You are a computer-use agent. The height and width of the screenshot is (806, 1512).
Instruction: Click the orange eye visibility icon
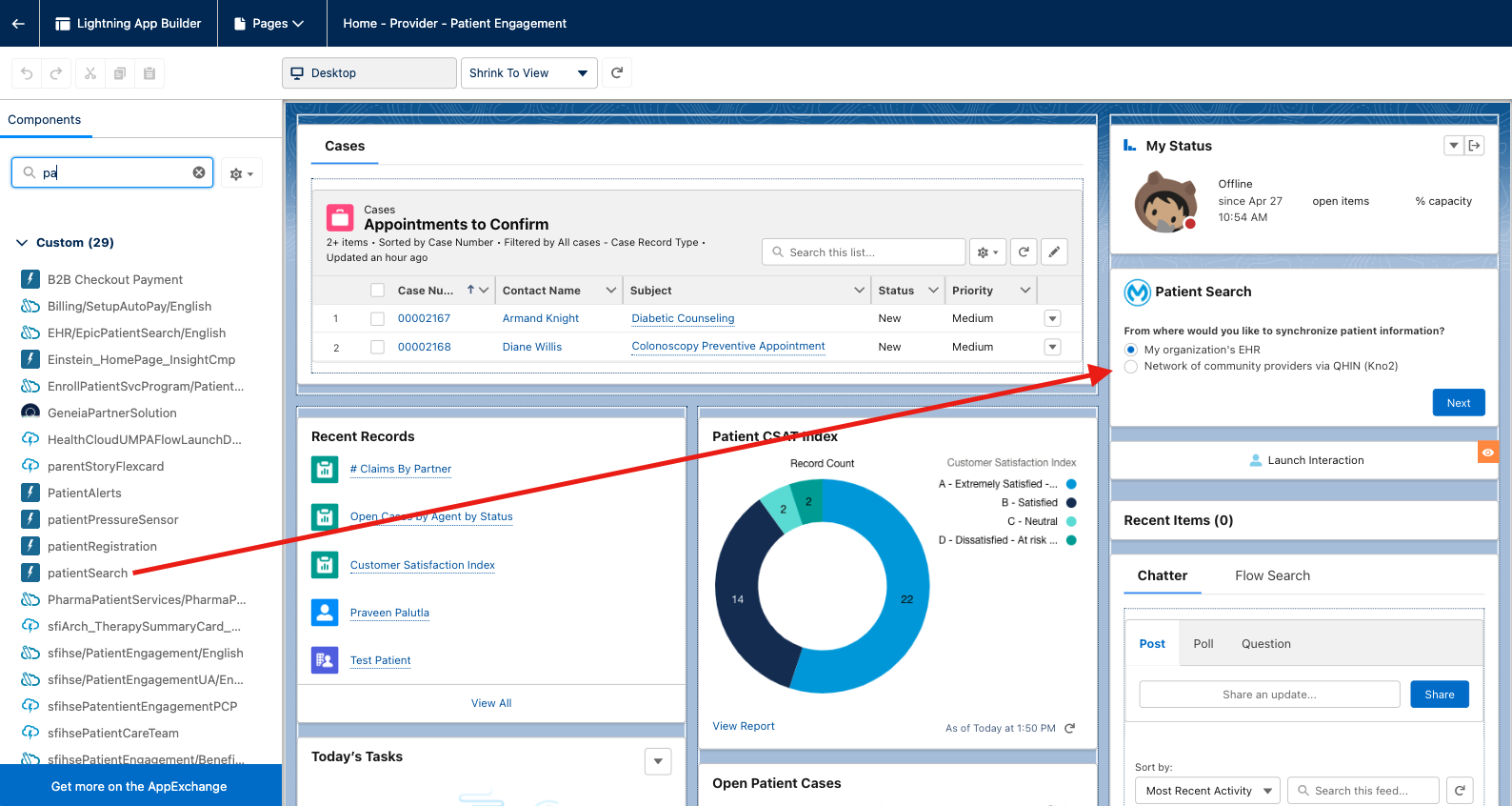1488,452
